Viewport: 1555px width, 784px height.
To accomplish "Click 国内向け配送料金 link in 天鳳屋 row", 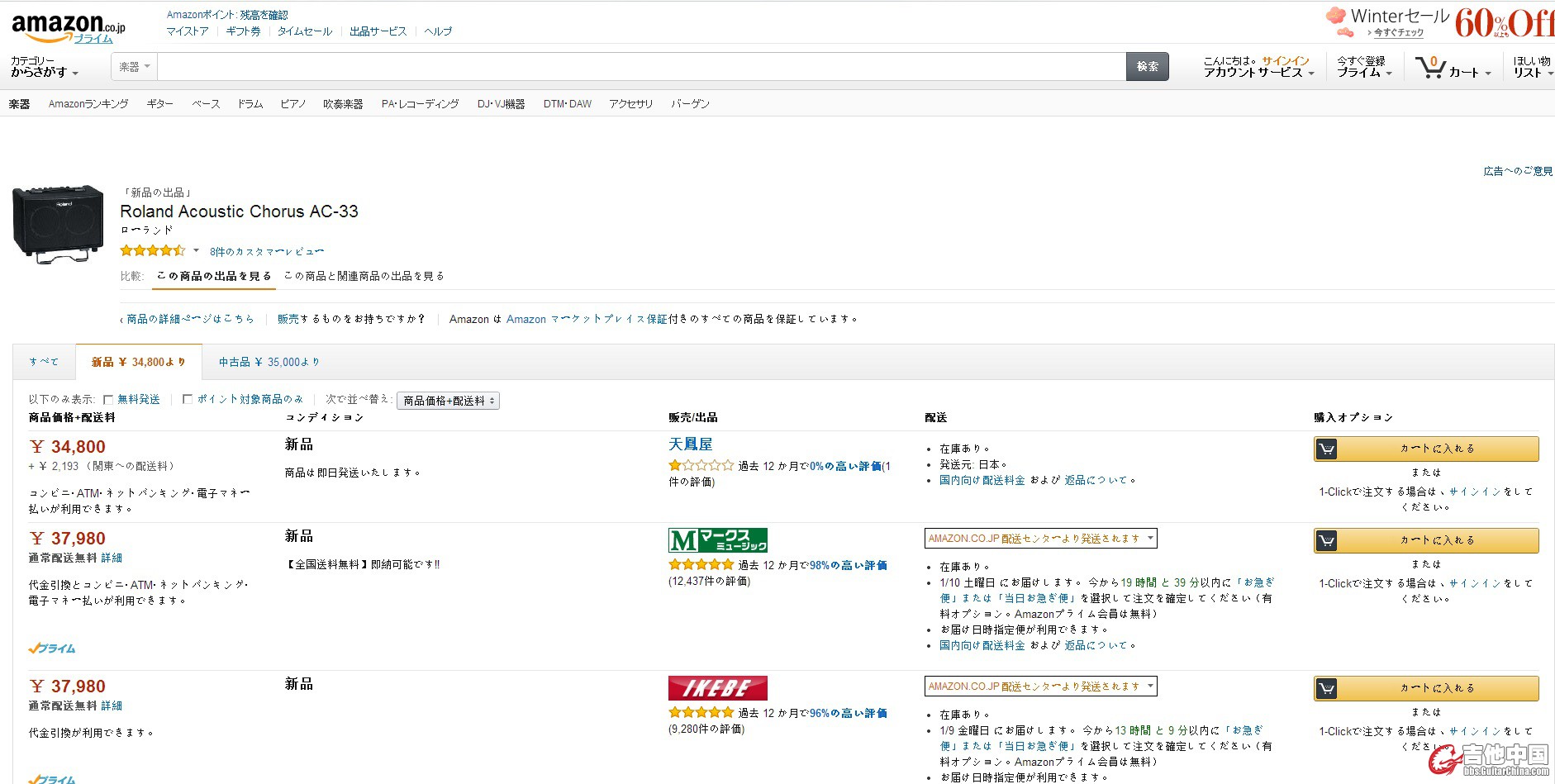I will coord(982,480).
